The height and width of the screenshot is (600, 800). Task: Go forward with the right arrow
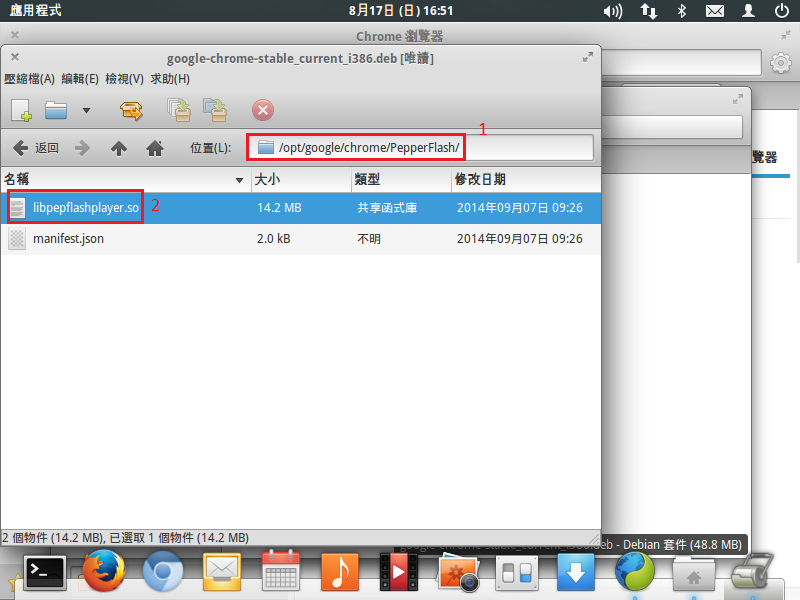tap(82, 148)
